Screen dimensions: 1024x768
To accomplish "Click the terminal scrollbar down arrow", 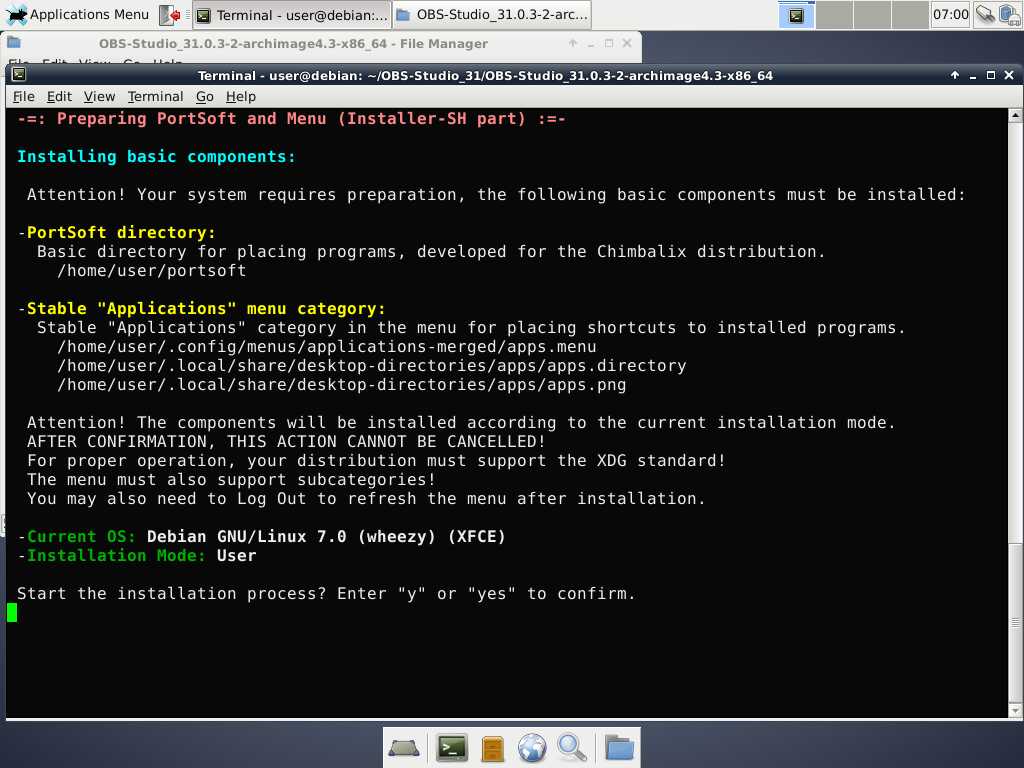I will 1015,710.
